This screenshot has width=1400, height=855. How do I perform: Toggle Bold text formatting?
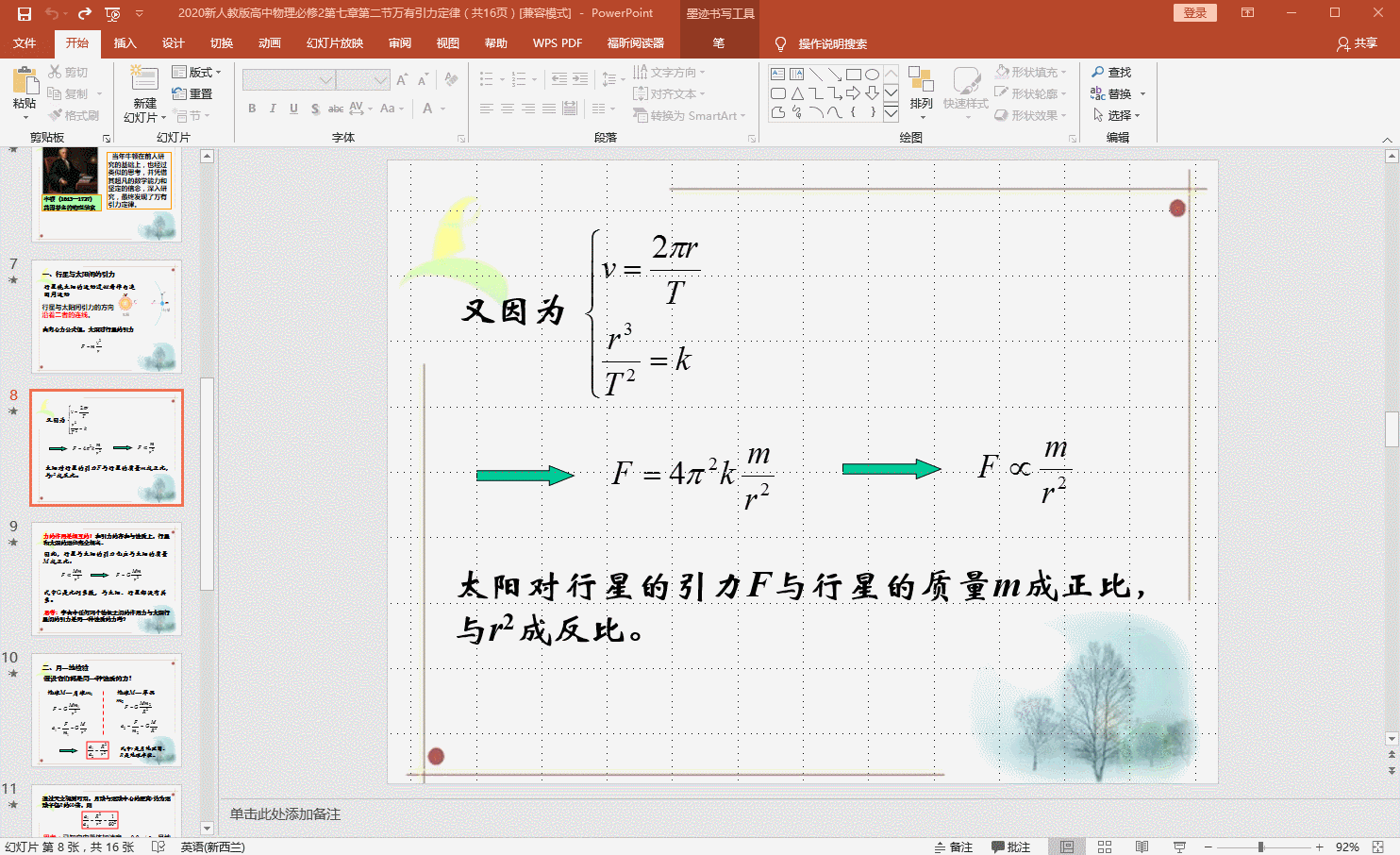(252, 109)
